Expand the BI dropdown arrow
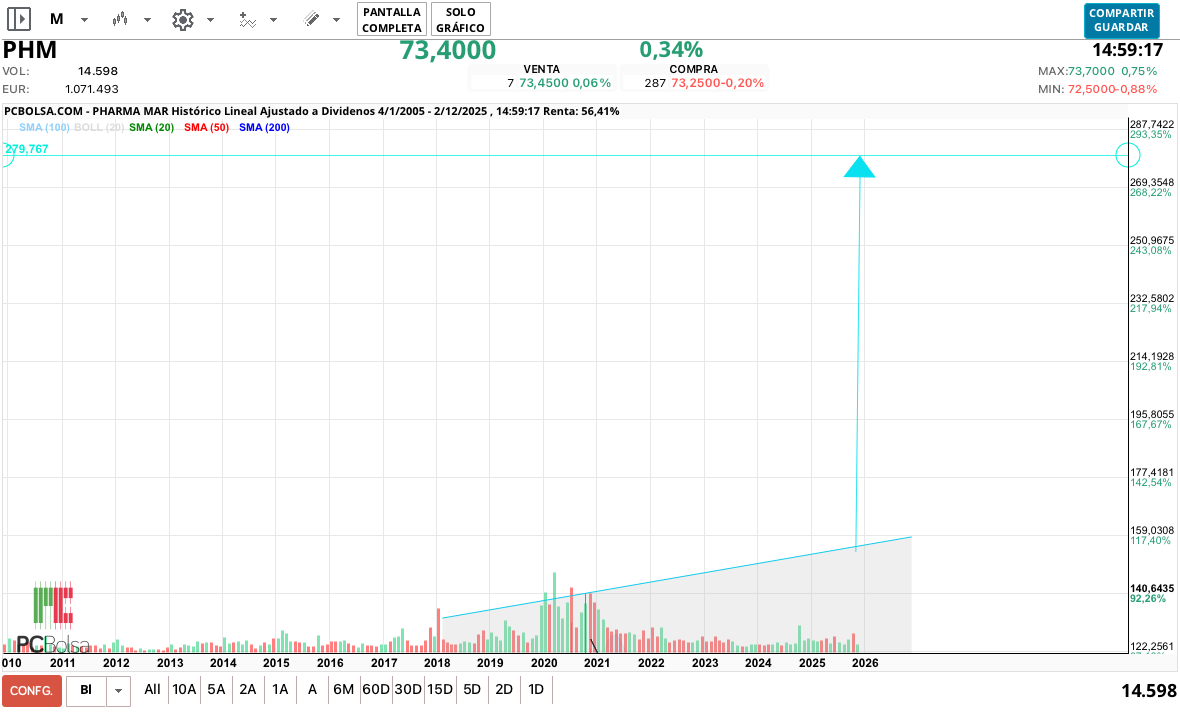Image resolution: width=1180 pixels, height=713 pixels. 119,690
